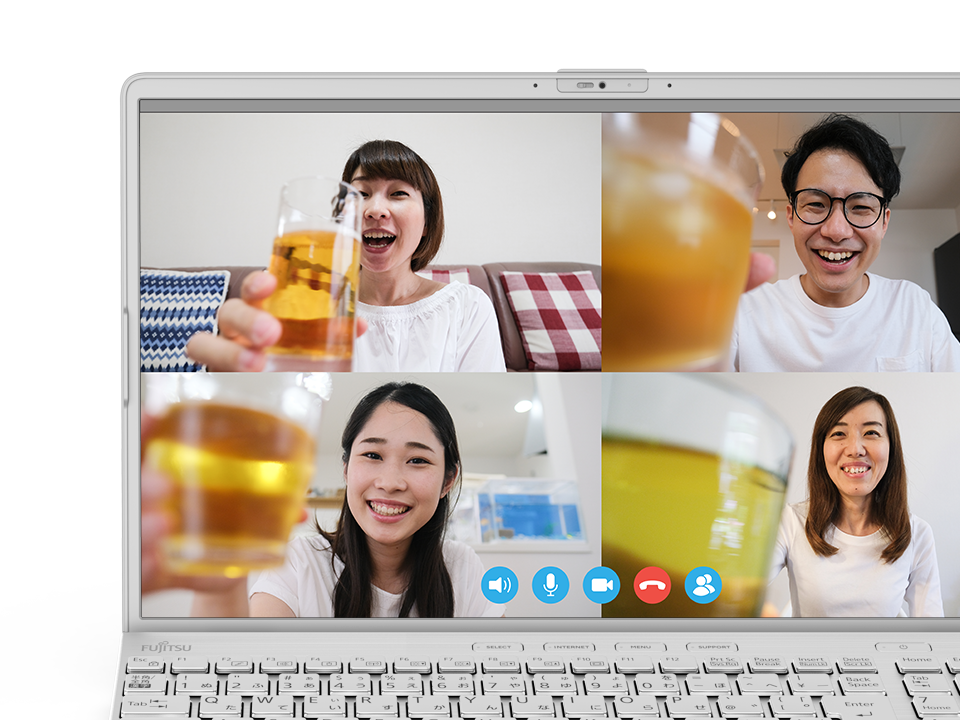Mute the call speaker audio
The height and width of the screenshot is (720, 960).
[x=499, y=585]
